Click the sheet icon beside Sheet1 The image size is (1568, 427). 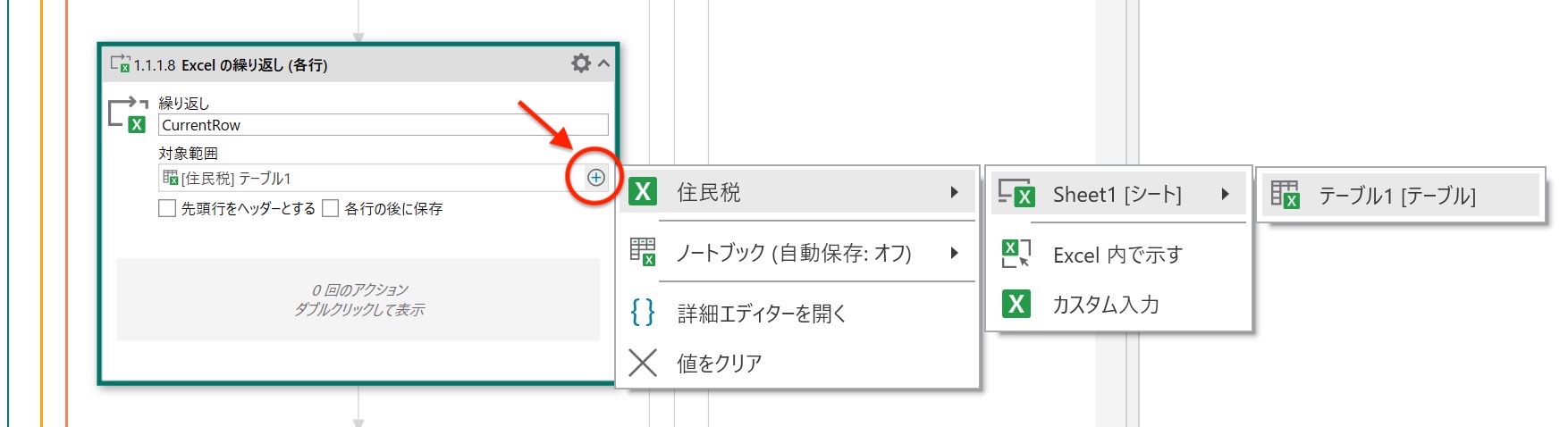pyautogui.click(x=1016, y=193)
